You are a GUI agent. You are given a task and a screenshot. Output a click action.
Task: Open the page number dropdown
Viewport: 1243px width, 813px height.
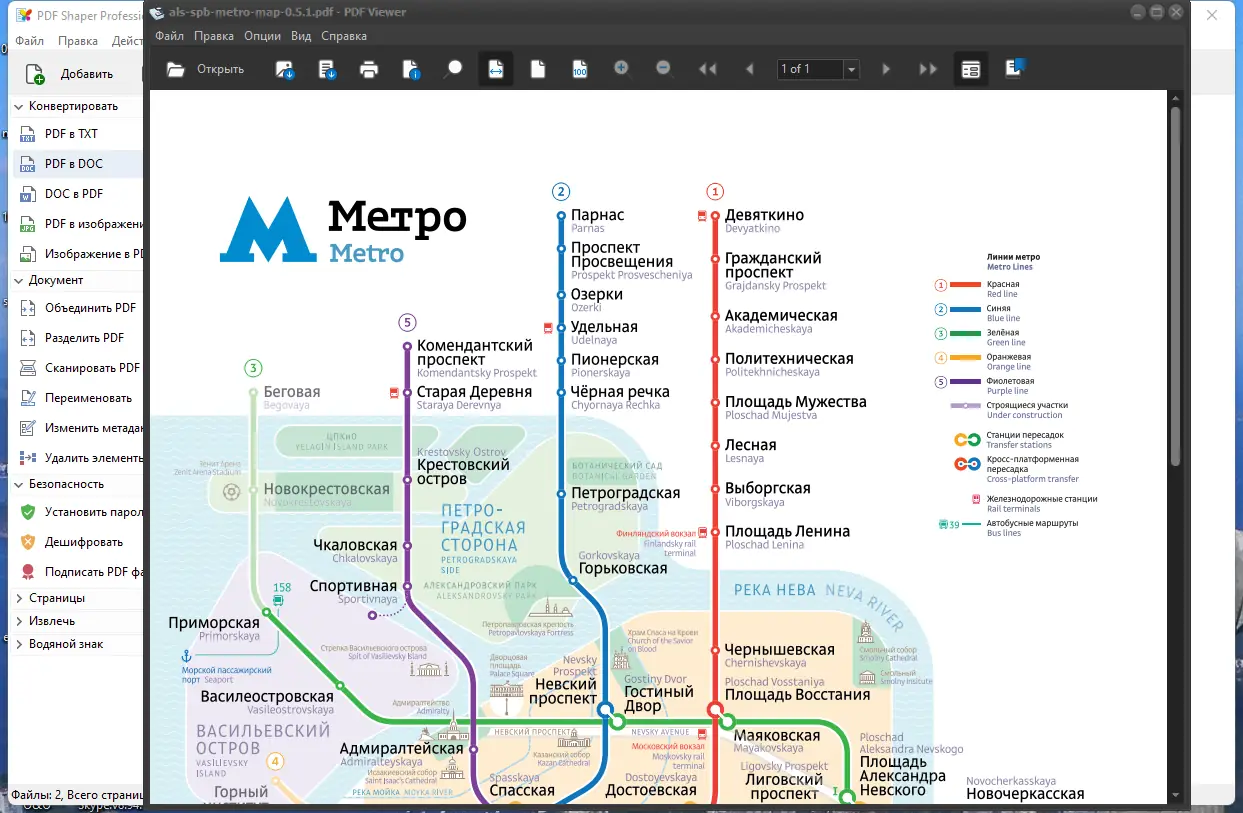pos(852,70)
